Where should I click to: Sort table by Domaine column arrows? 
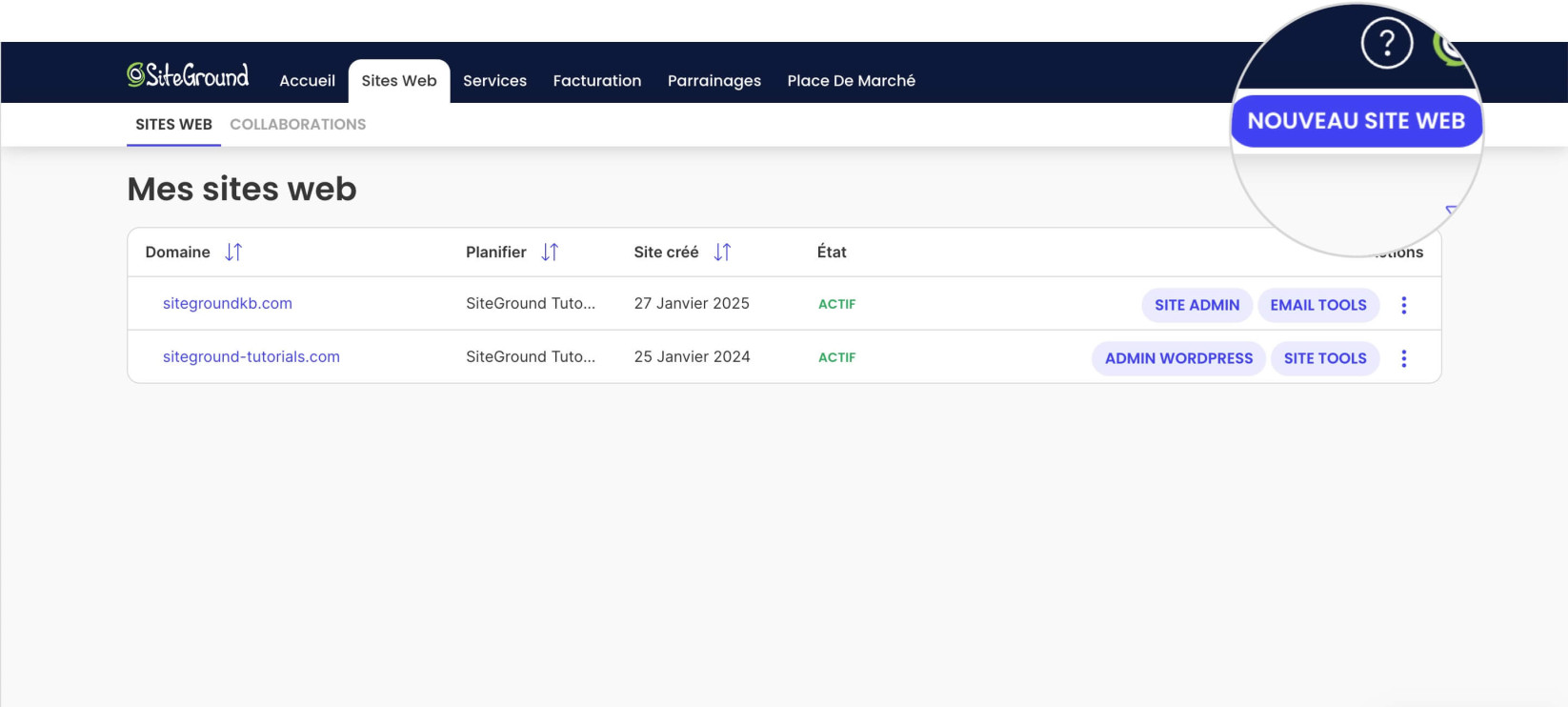[x=233, y=252]
